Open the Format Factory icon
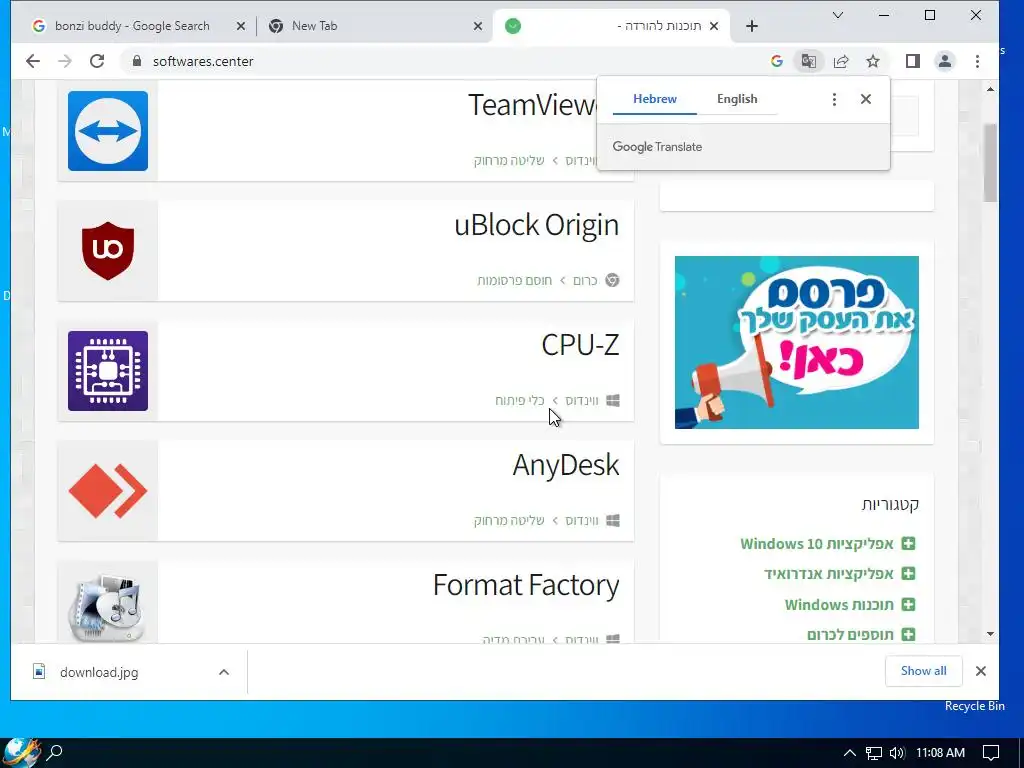This screenshot has height=768, width=1024. [108, 607]
